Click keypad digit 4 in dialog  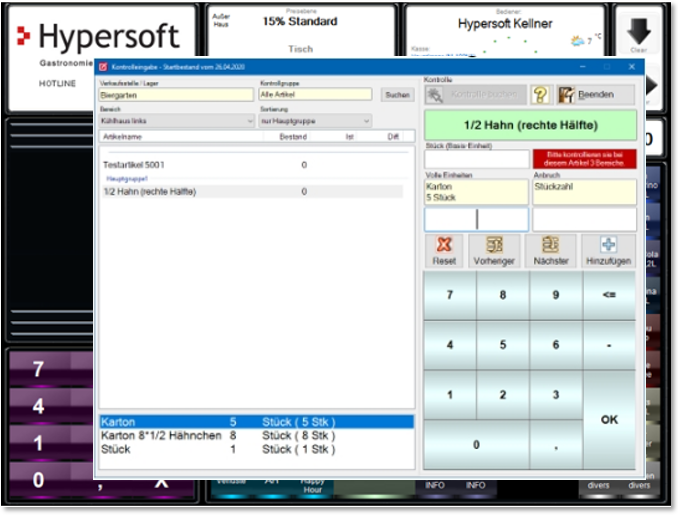click(450, 345)
